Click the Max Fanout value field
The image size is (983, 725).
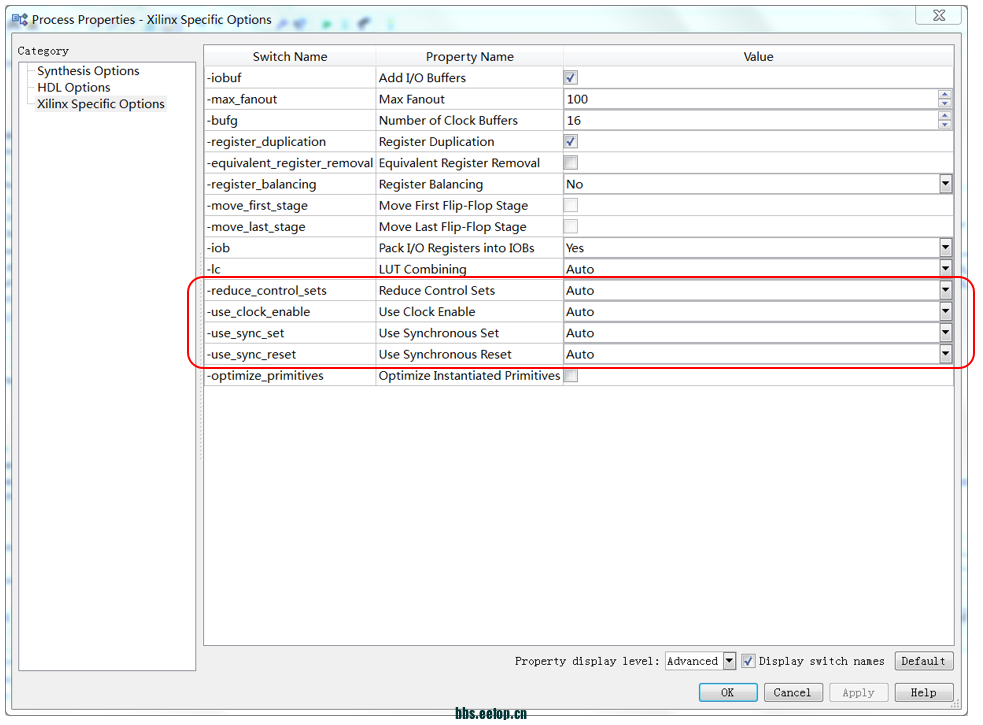(x=751, y=99)
